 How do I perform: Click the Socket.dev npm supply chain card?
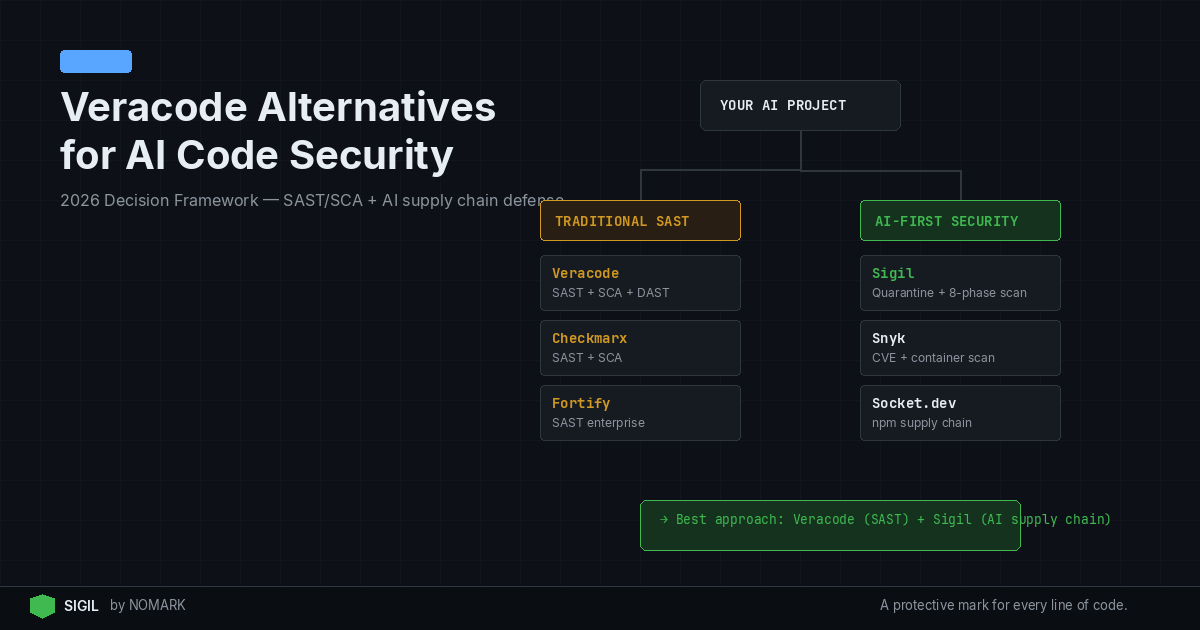(x=960, y=413)
